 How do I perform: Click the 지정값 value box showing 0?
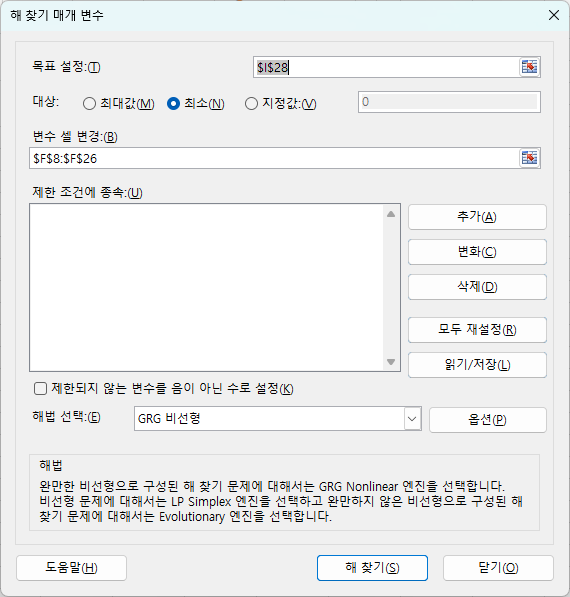[x=449, y=102]
